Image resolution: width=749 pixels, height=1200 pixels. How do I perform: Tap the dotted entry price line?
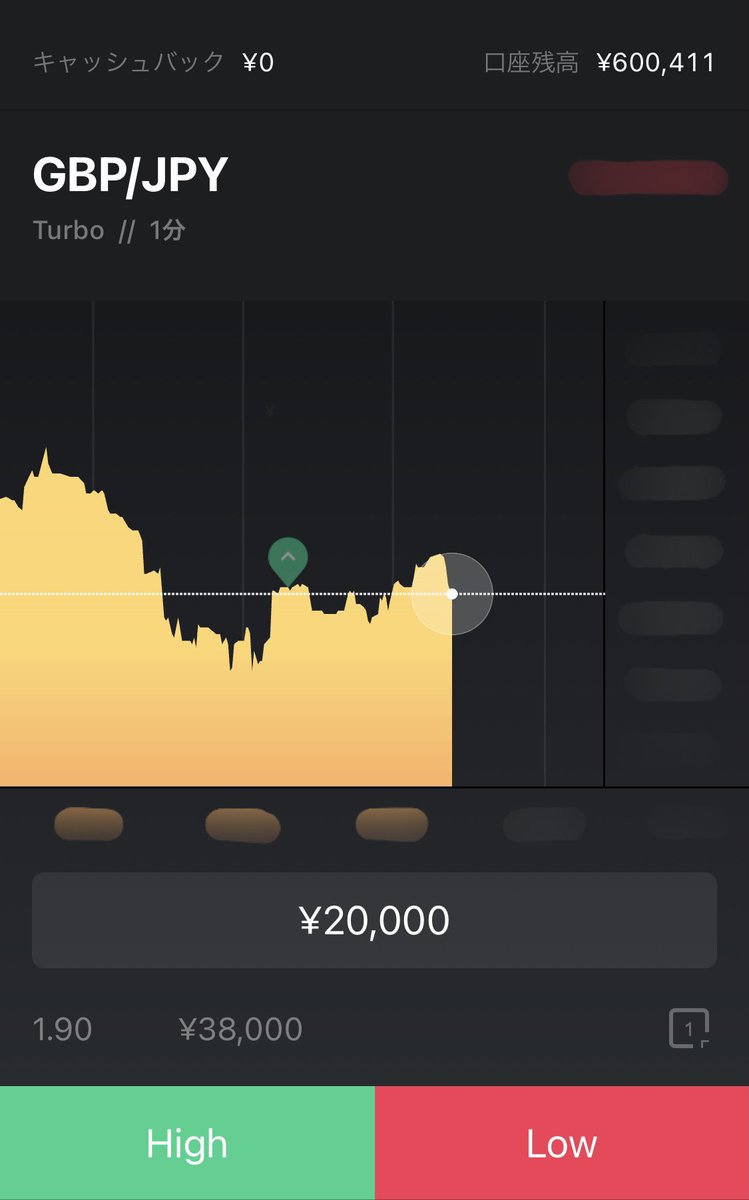(x=302, y=594)
